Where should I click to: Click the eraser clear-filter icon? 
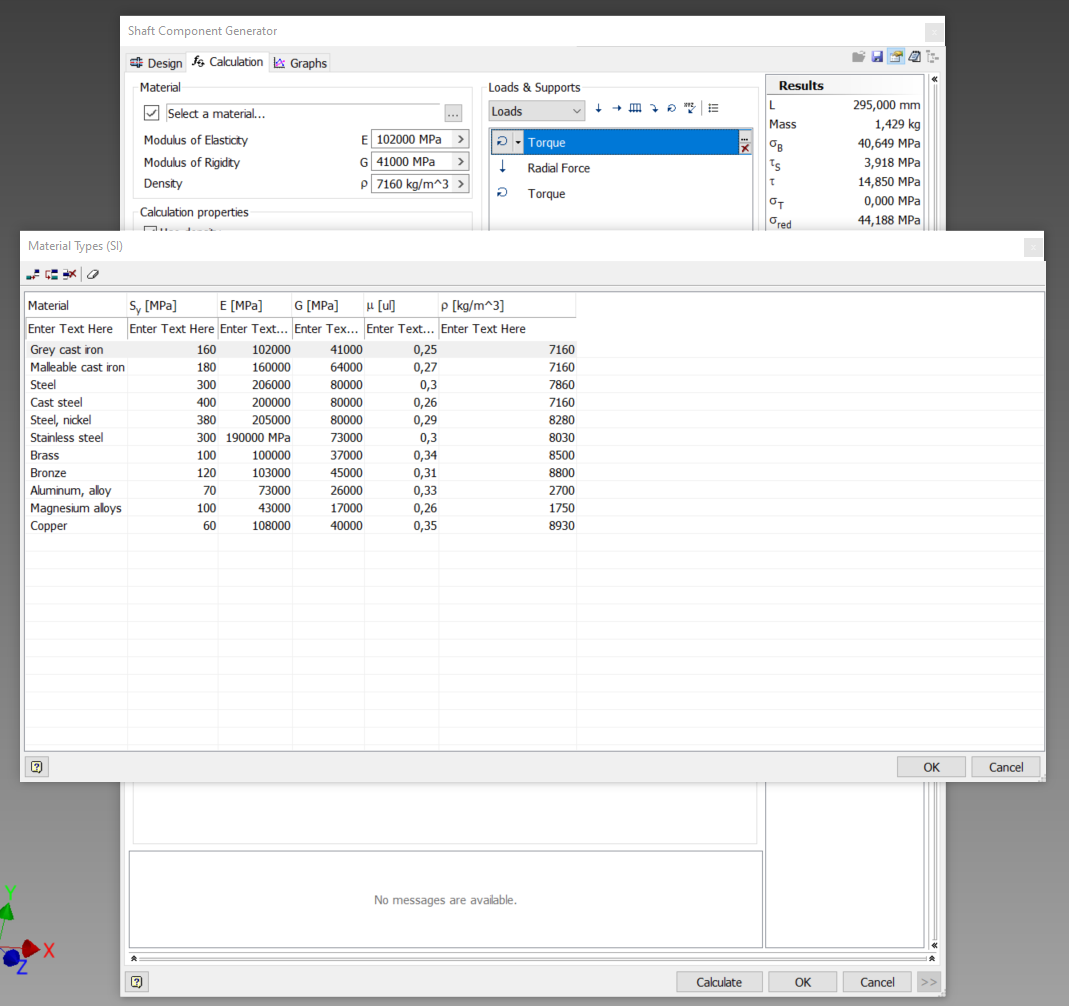[93, 274]
